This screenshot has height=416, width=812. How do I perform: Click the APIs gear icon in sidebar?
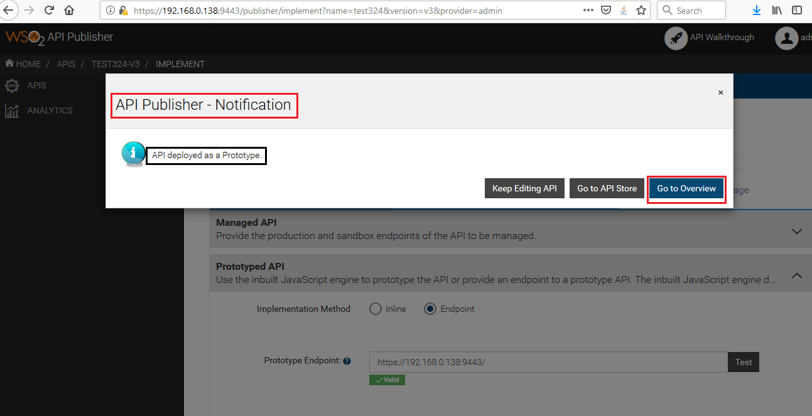[12, 85]
